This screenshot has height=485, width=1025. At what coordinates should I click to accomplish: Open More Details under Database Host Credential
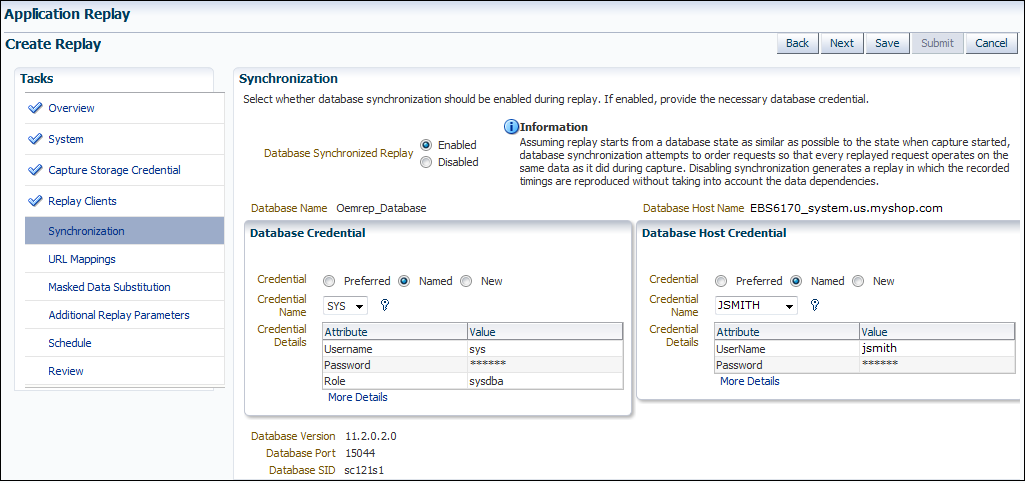(750, 381)
